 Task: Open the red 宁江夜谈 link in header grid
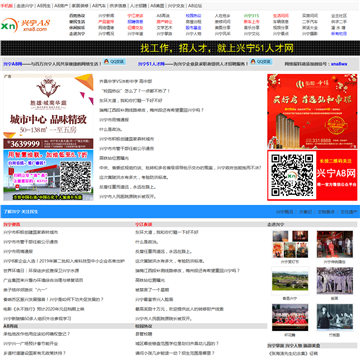point(135,16)
